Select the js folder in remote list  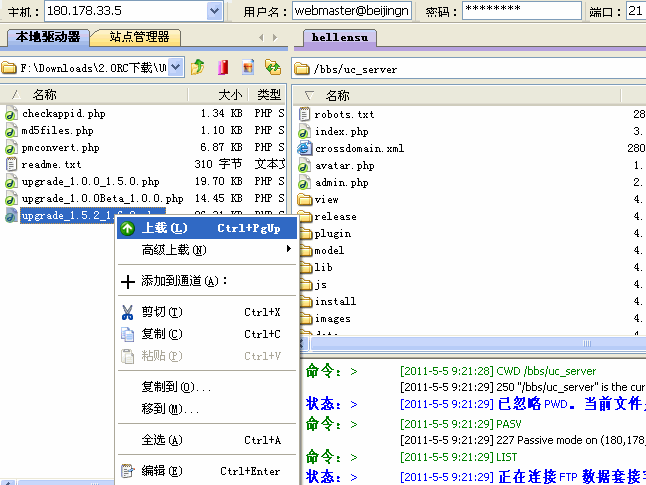[x=321, y=284]
